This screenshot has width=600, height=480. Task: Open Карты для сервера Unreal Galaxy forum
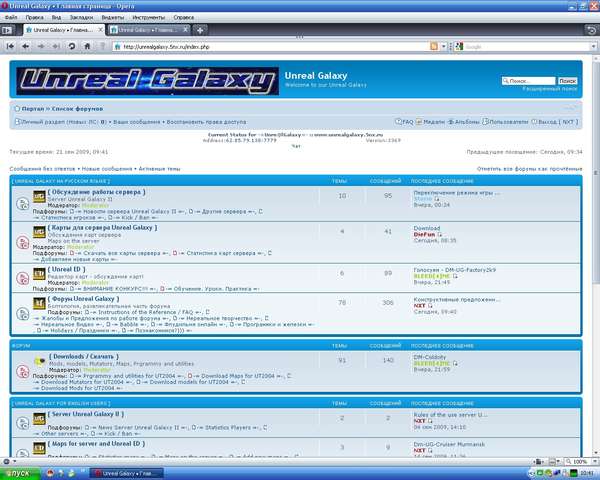tap(103, 228)
